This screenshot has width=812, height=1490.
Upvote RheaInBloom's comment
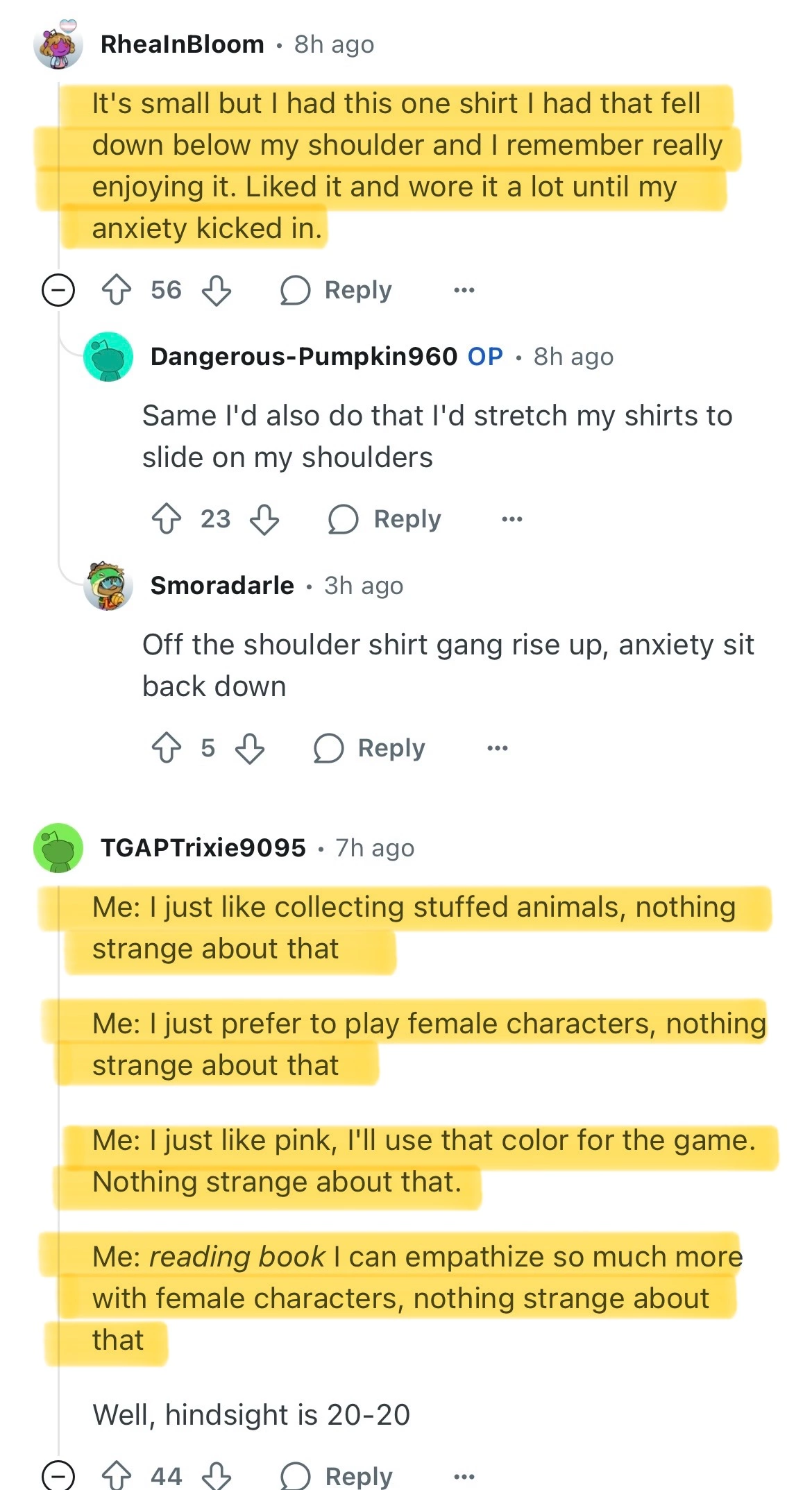coord(117,290)
